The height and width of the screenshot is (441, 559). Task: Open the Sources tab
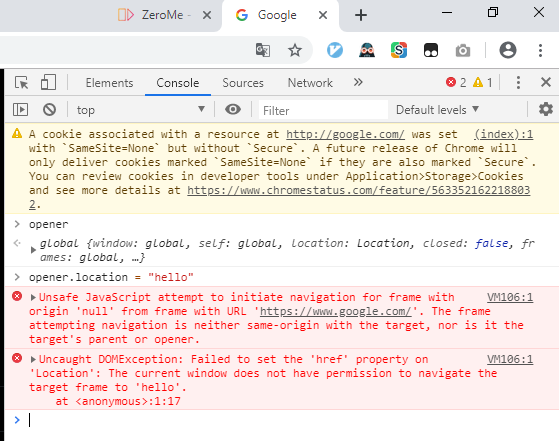pos(243,83)
